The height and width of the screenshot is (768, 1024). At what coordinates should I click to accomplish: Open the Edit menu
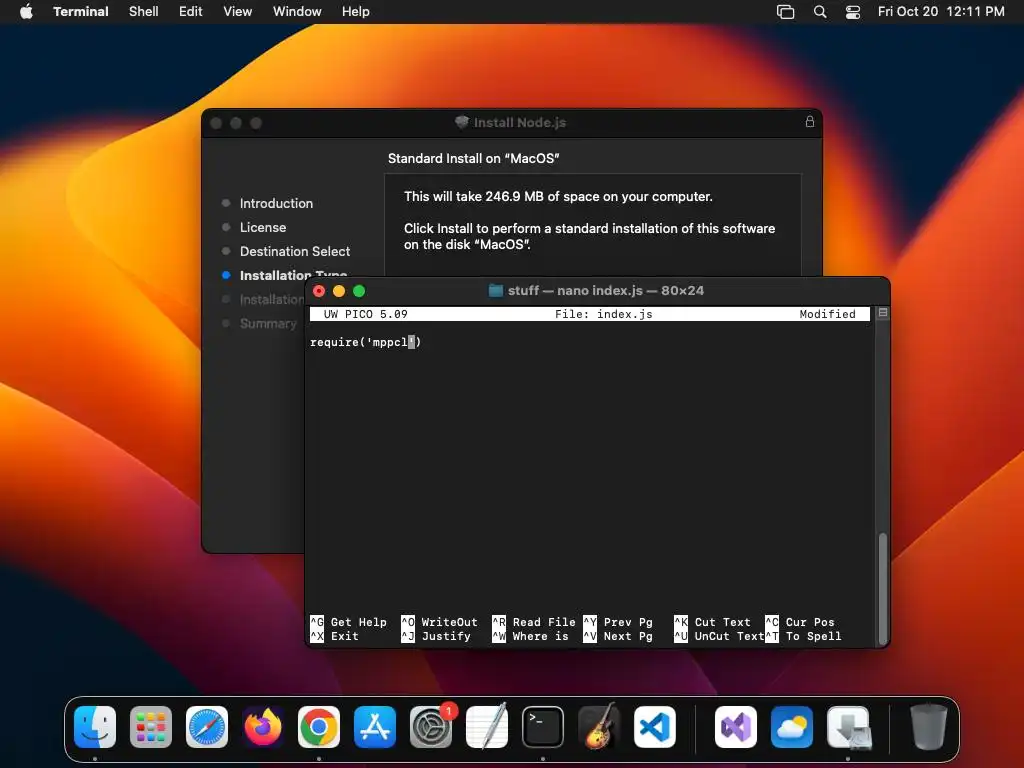191,11
